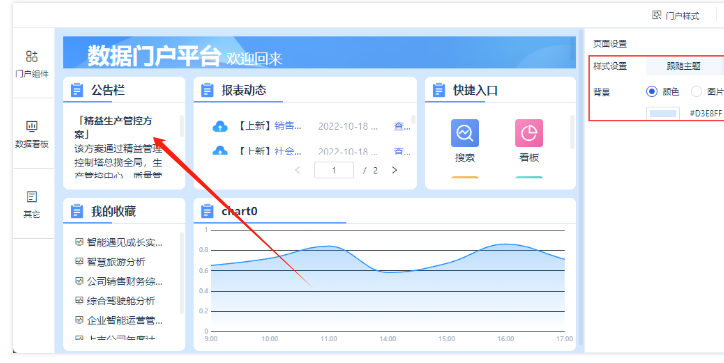The image size is (724, 363).
Task: Open the 其它 sidebar panel
Action: 32,204
